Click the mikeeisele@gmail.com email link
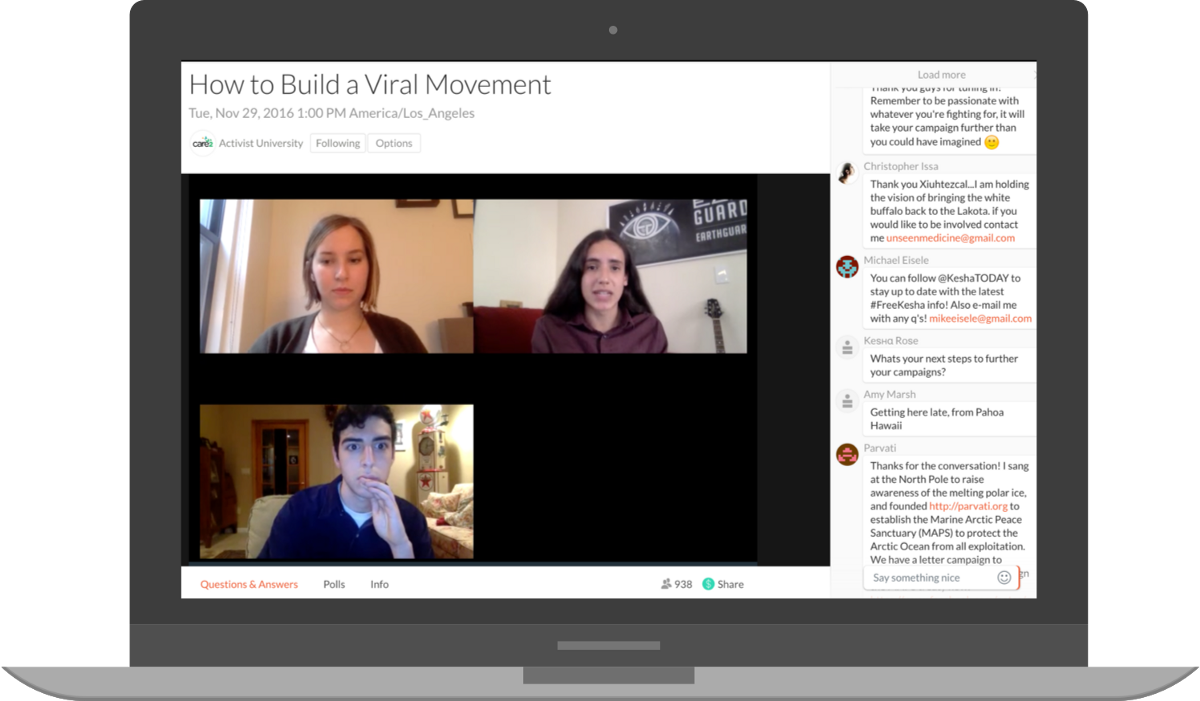The width and height of the screenshot is (1200, 701). [x=980, y=318]
